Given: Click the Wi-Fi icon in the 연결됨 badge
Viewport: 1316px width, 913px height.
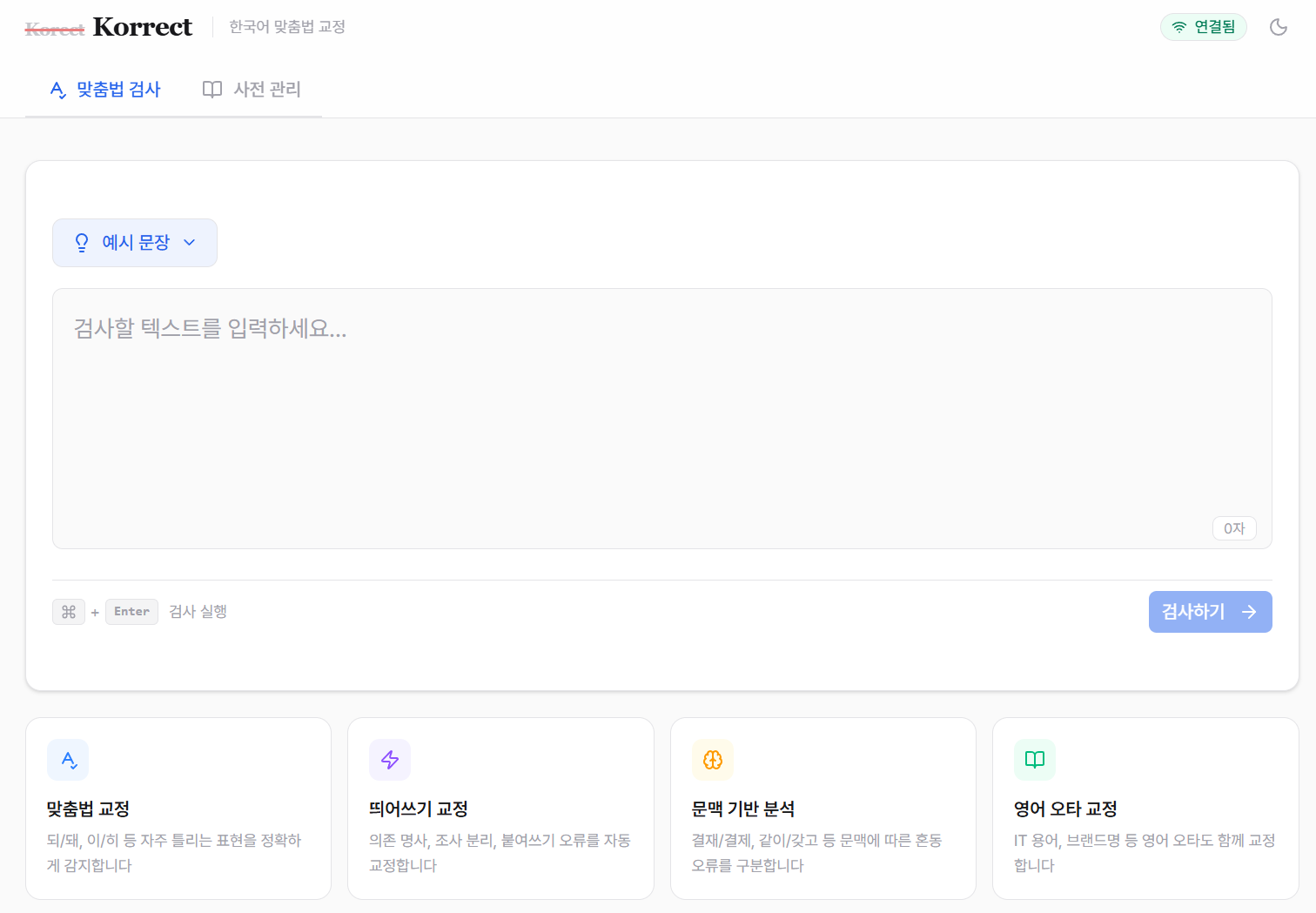Looking at the screenshot, I should point(1178,27).
